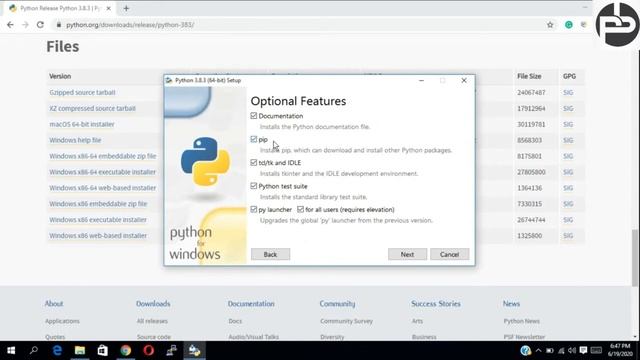Viewport: 640px width, 360px height.
Task: Toggle the tcl/tk and IDLE checkbox
Action: pyautogui.click(x=253, y=162)
